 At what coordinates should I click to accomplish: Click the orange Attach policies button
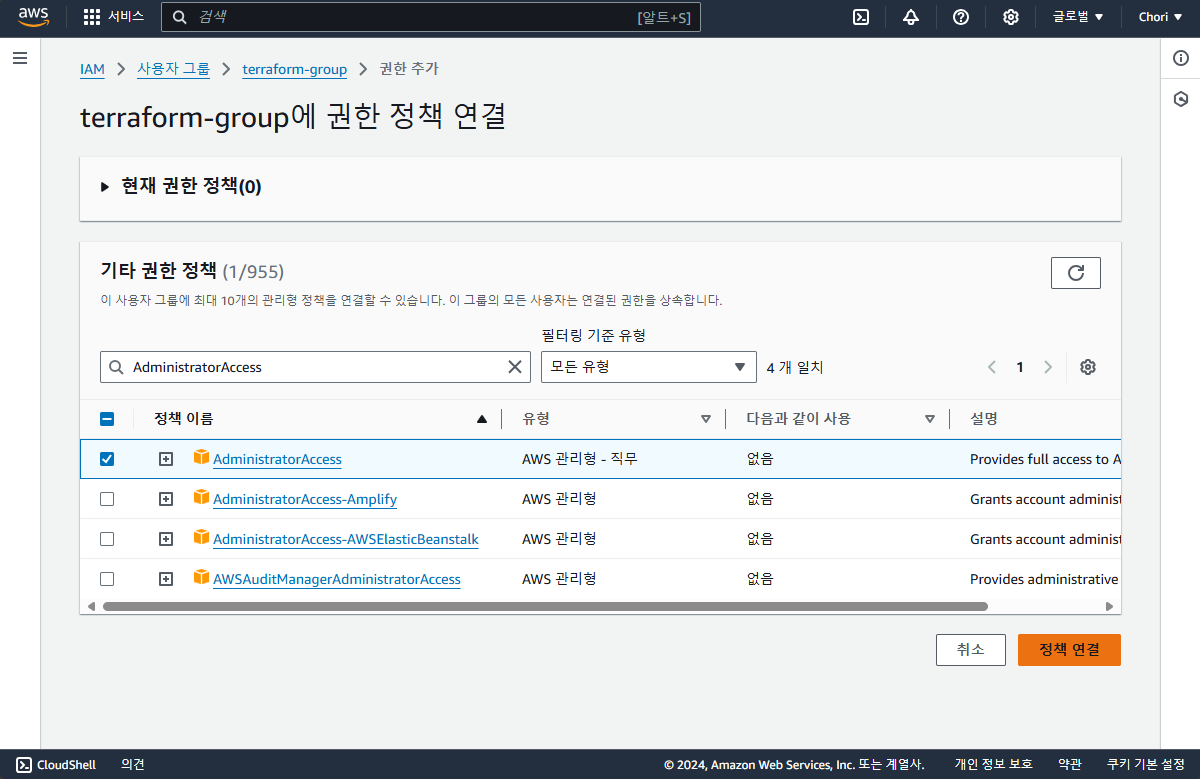click(x=1069, y=650)
